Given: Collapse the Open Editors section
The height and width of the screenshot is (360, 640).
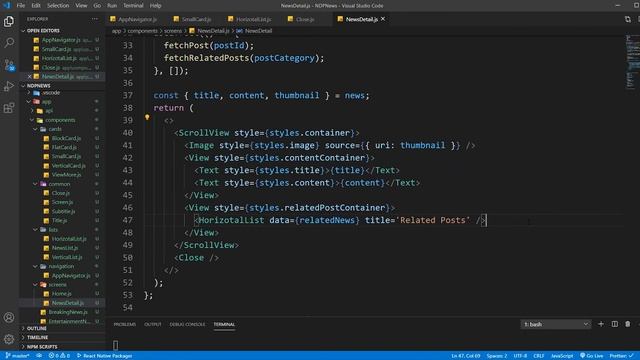Looking at the screenshot, I should pos(43,31).
